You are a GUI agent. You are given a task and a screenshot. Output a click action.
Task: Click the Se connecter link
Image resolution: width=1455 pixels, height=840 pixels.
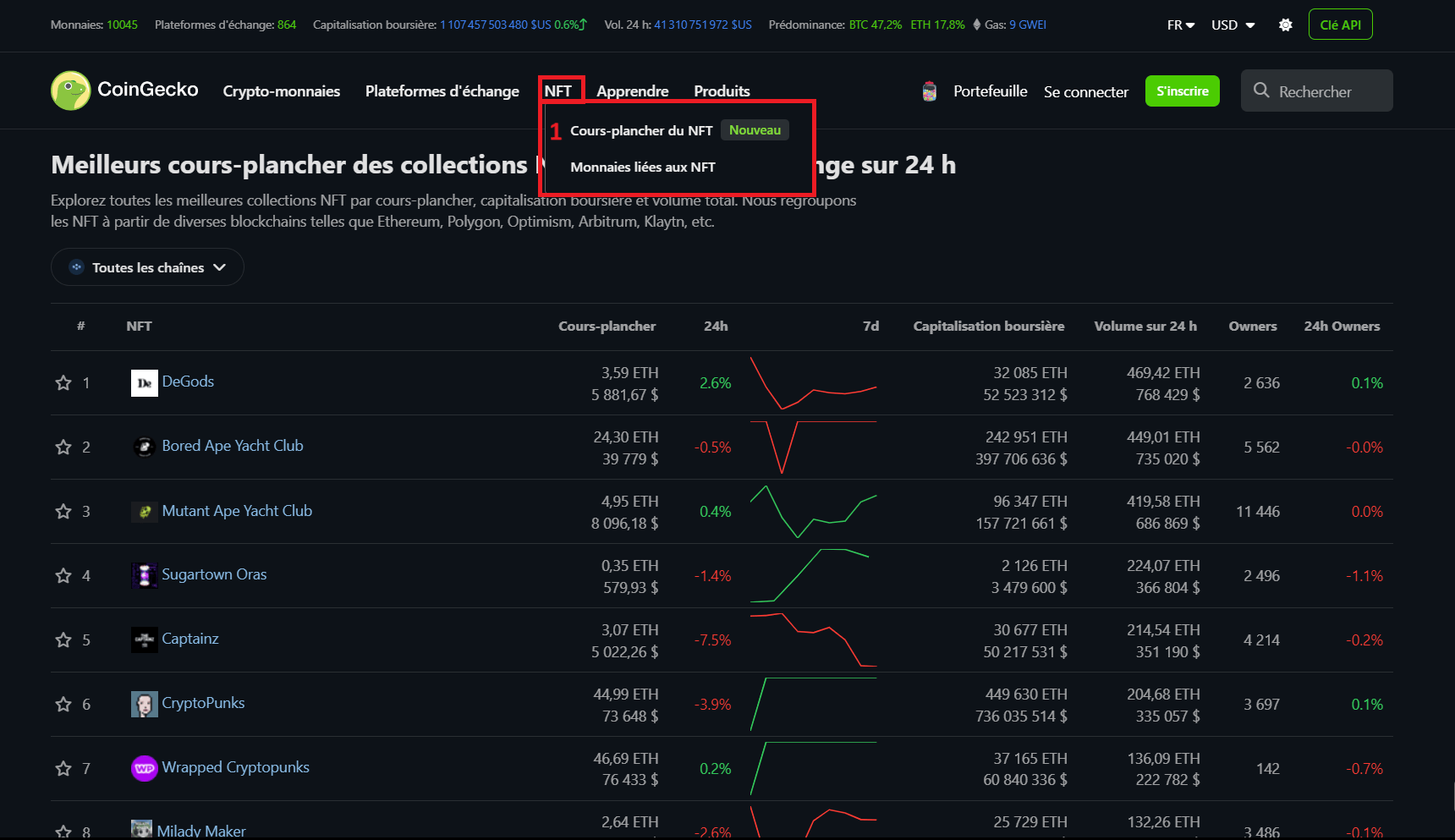1086,92
